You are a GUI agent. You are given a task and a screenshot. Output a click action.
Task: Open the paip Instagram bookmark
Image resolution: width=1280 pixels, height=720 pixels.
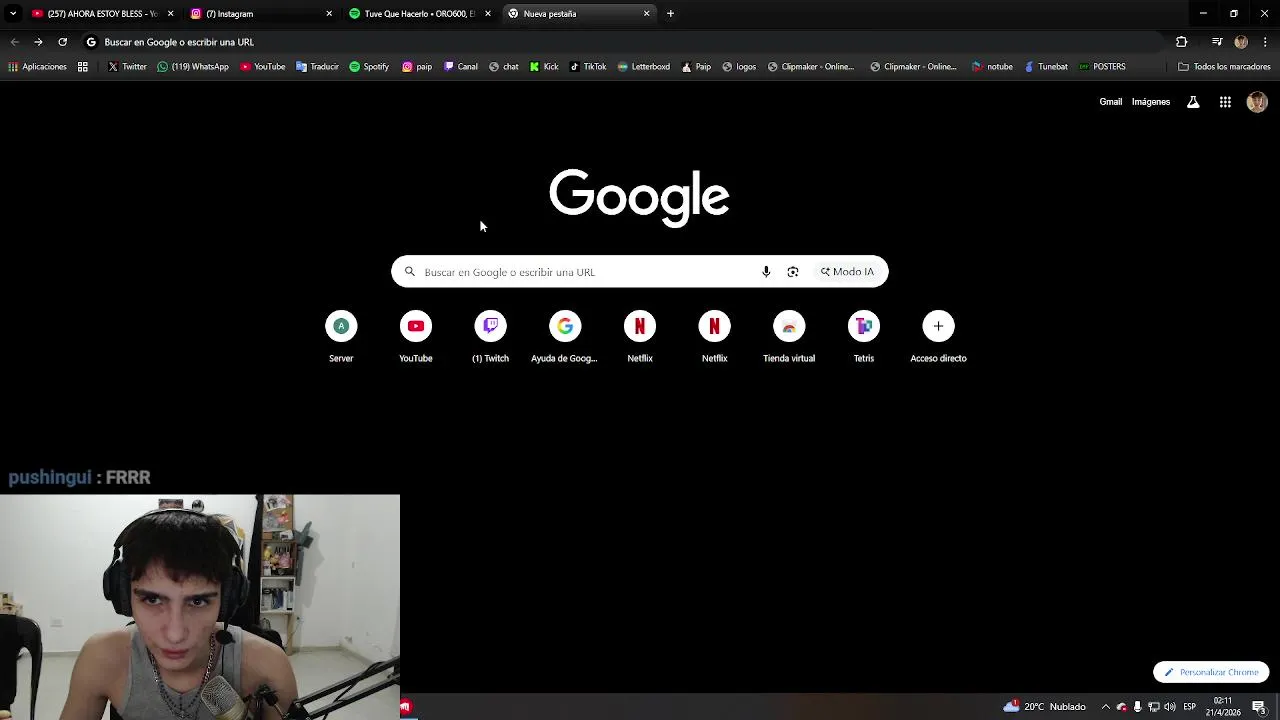tap(417, 67)
